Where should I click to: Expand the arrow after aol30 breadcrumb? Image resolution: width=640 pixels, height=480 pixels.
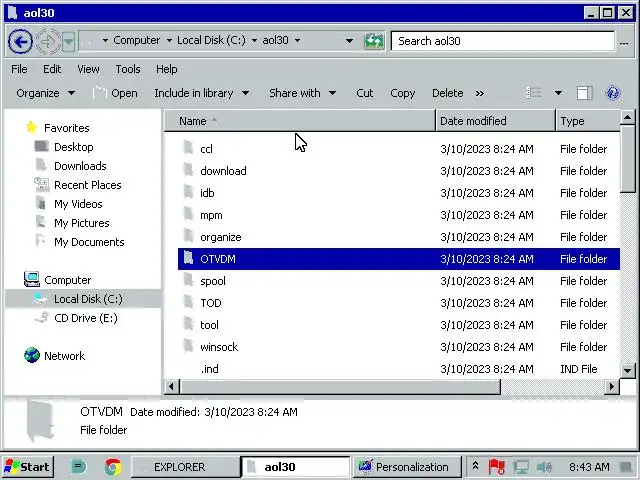(297, 40)
